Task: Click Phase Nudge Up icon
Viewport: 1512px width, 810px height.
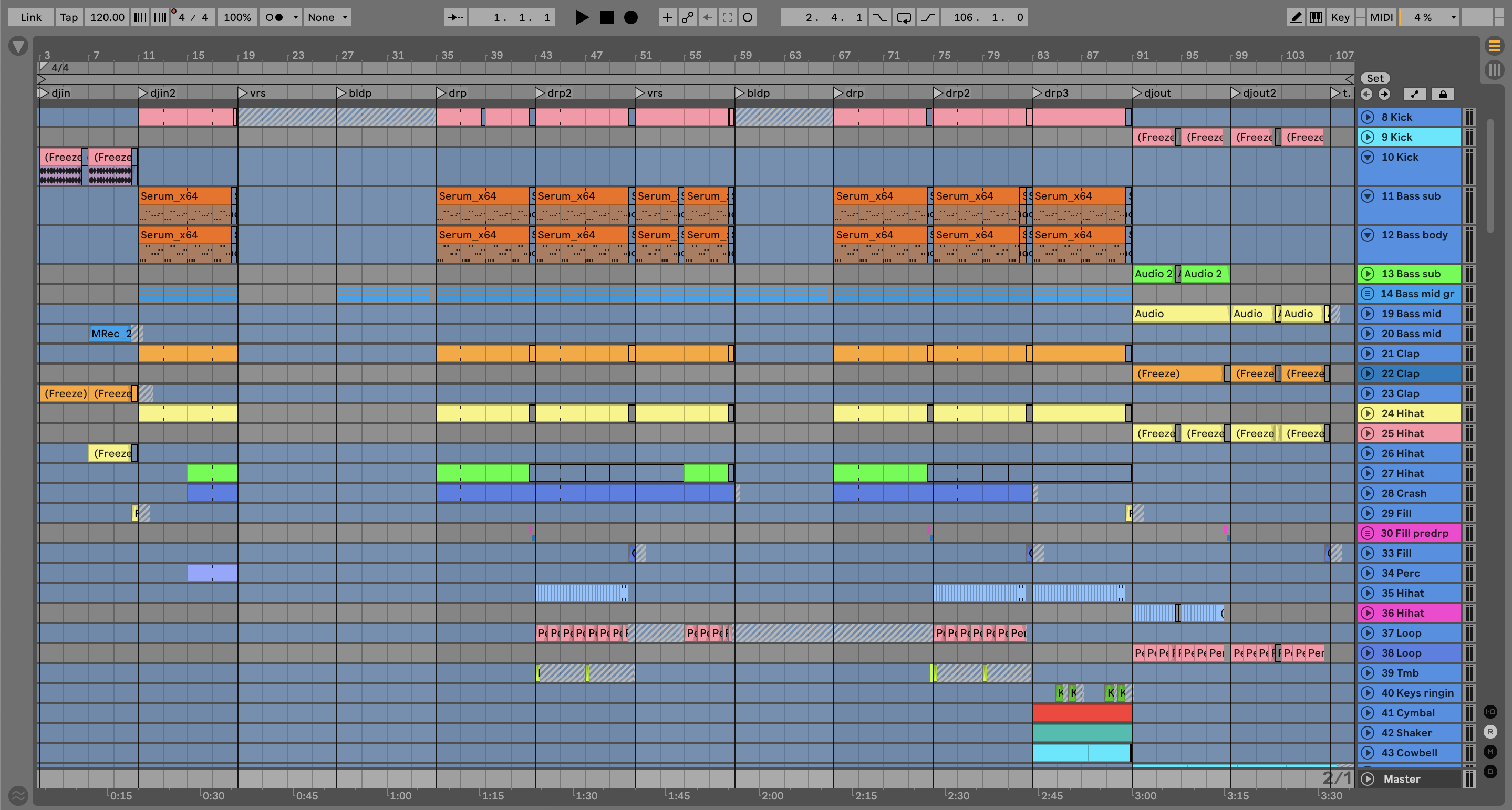Action: [160, 17]
